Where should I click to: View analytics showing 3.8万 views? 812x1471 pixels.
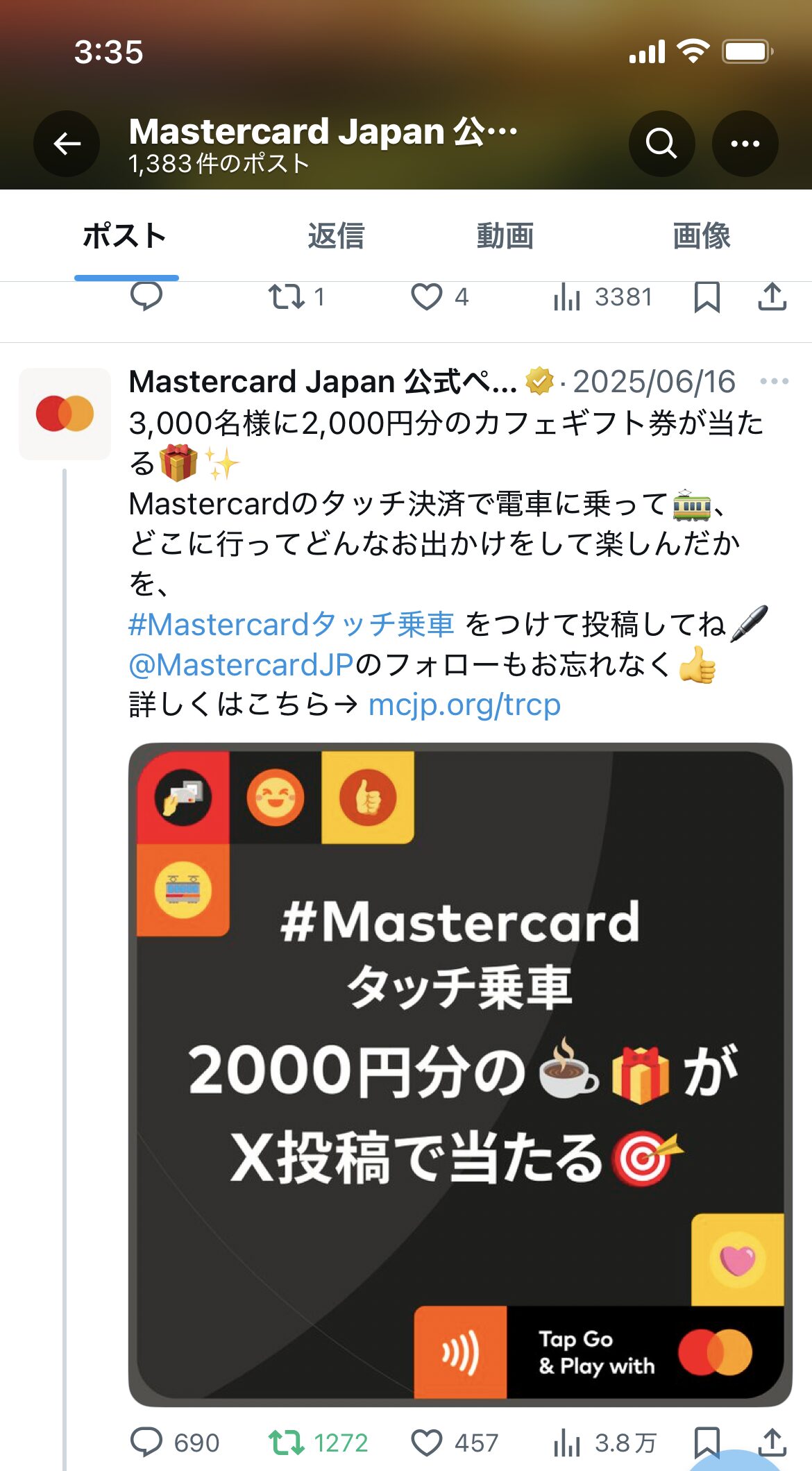coord(604,1443)
